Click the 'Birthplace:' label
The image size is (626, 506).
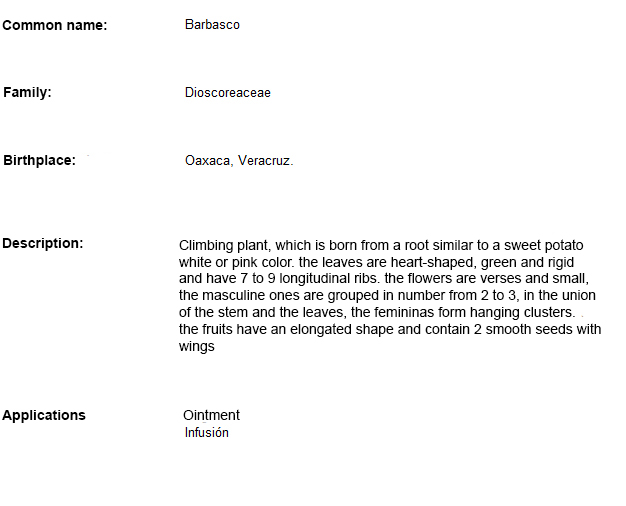(x=40, y=160)
